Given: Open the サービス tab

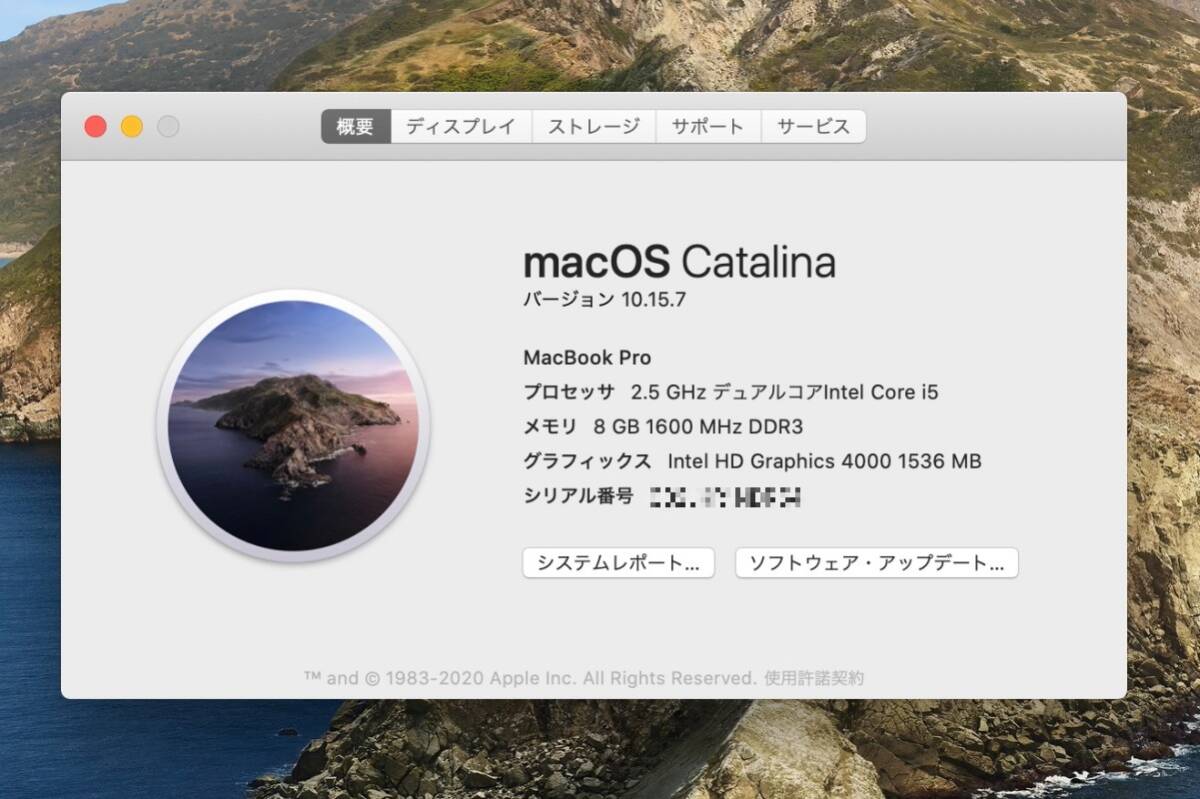Looking at the screenshot, I should (x=813, y=127).
